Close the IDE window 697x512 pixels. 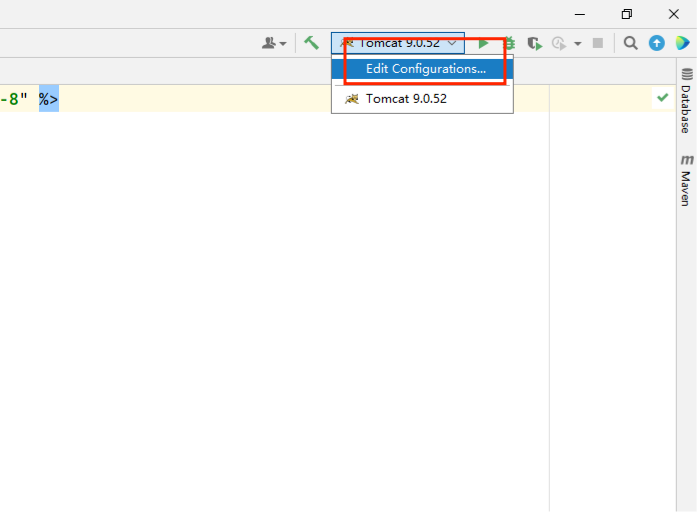[674, 14]
